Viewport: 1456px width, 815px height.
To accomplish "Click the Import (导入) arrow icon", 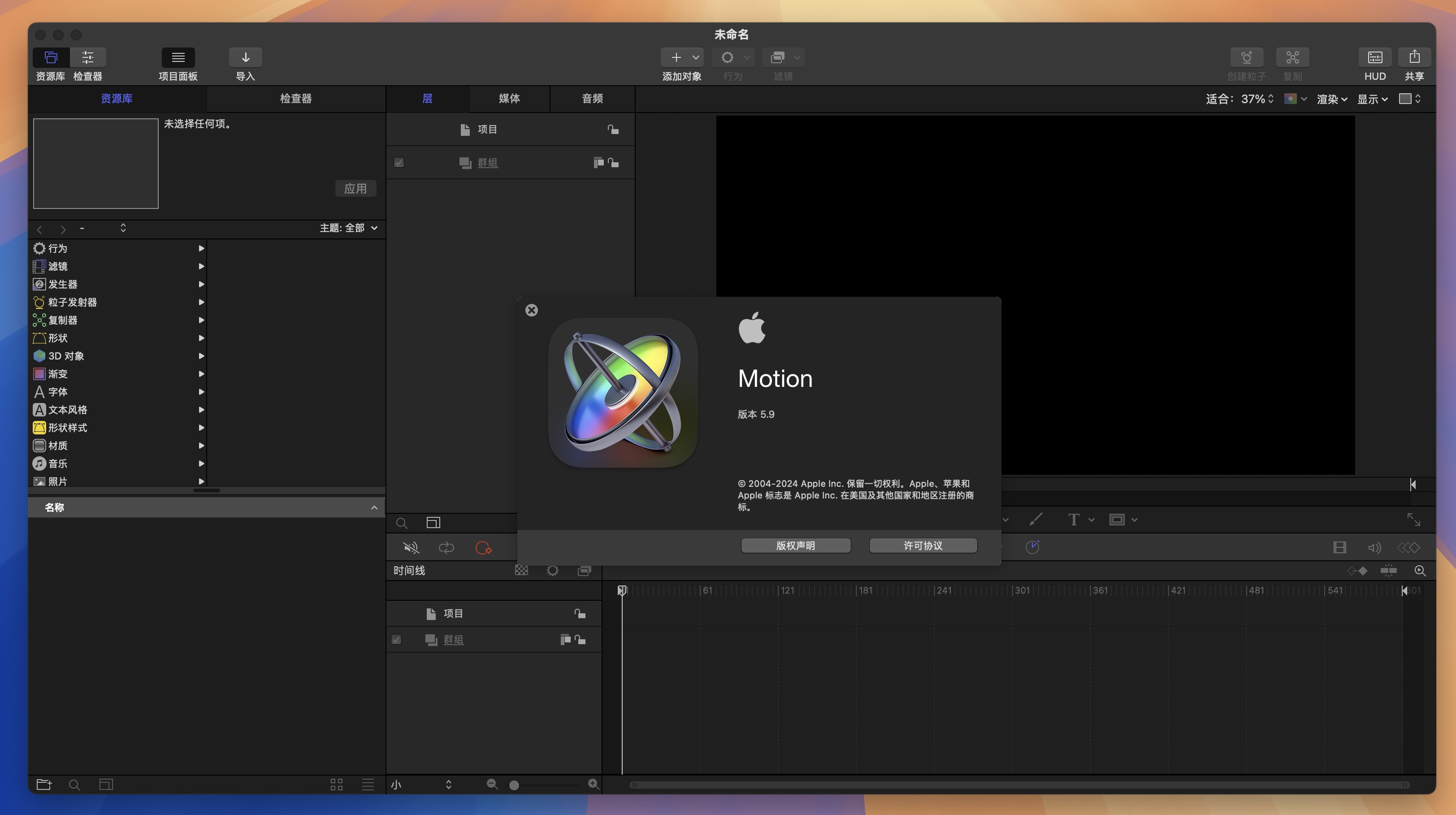I will pyautogui.click(x=245, y=57).
